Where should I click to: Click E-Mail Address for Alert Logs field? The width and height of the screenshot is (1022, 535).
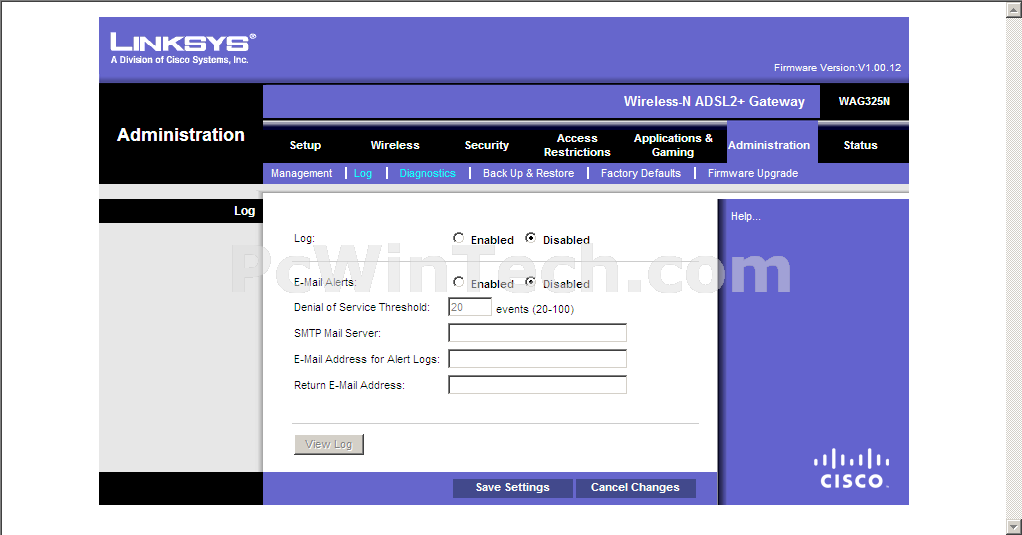(538, 359)
